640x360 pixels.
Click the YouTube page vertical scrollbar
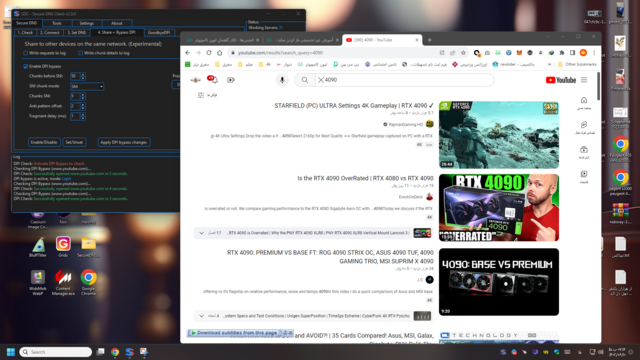[x=598, y=86]
